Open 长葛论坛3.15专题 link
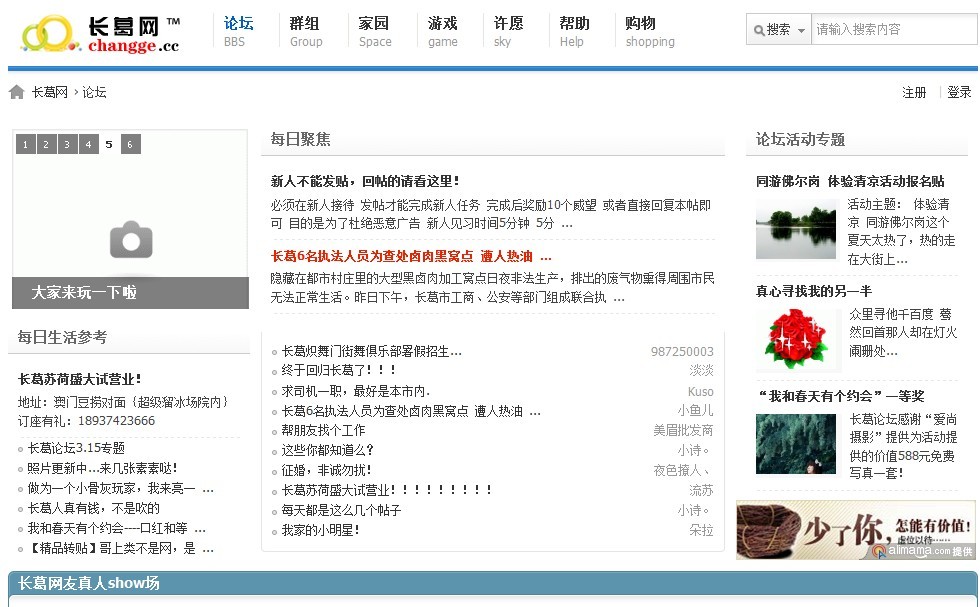The image size is (980, 607). click(76, 448)
